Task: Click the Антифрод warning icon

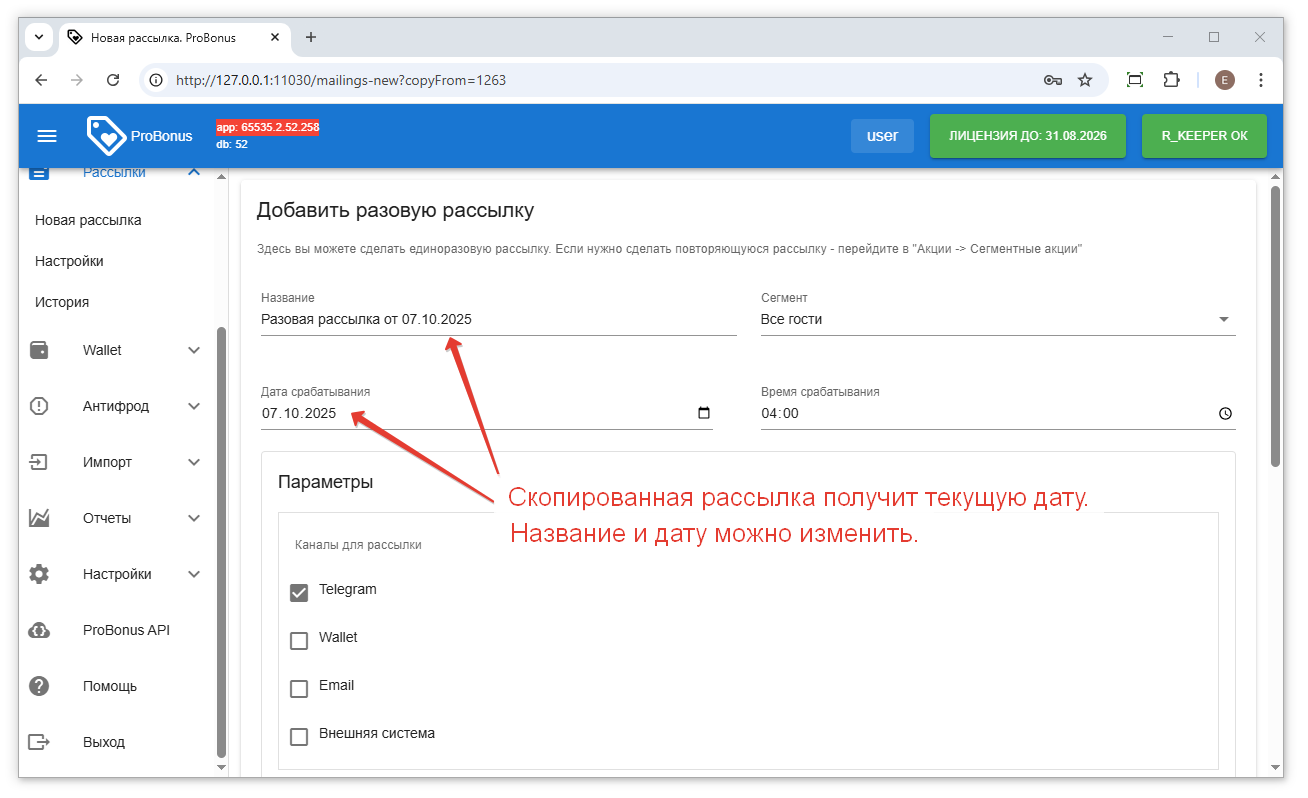Action: [x=40, y=406]
